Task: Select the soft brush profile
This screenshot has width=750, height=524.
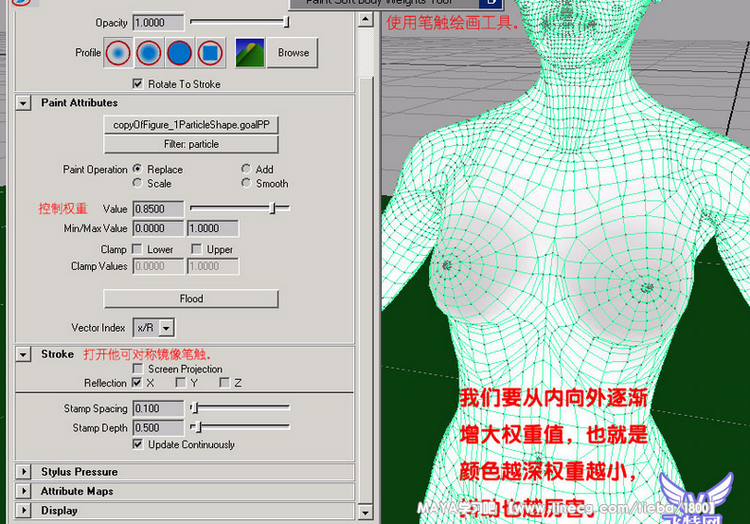Action: (x=149, y=53)
